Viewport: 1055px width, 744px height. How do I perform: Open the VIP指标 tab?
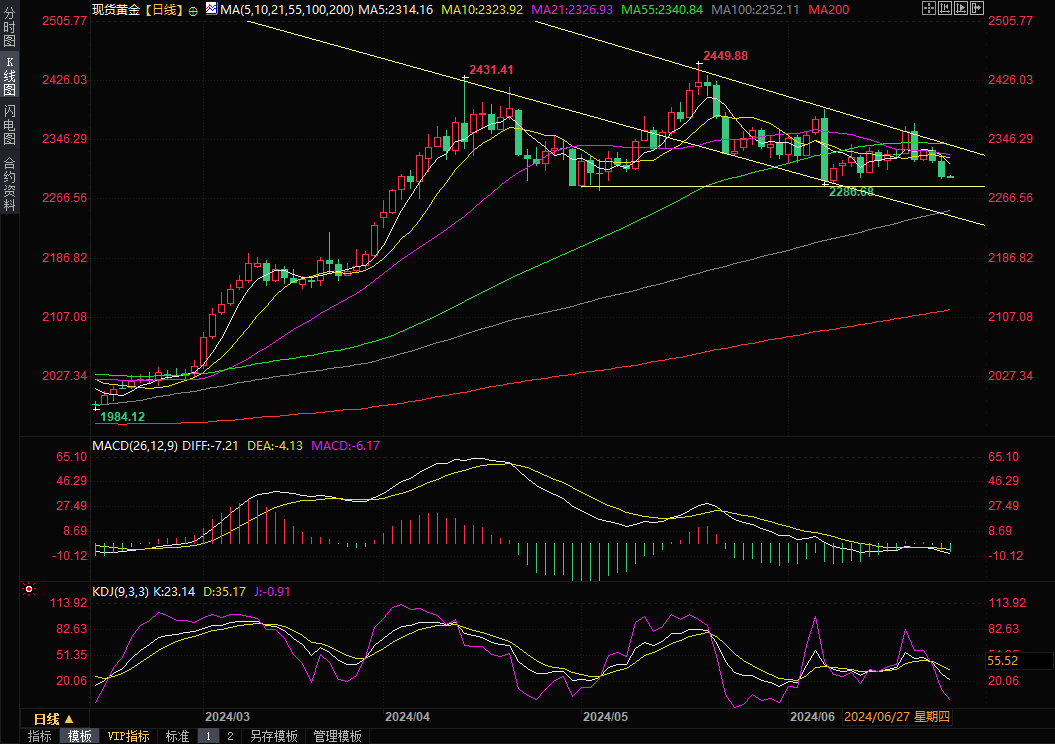(x=128, y=736)
